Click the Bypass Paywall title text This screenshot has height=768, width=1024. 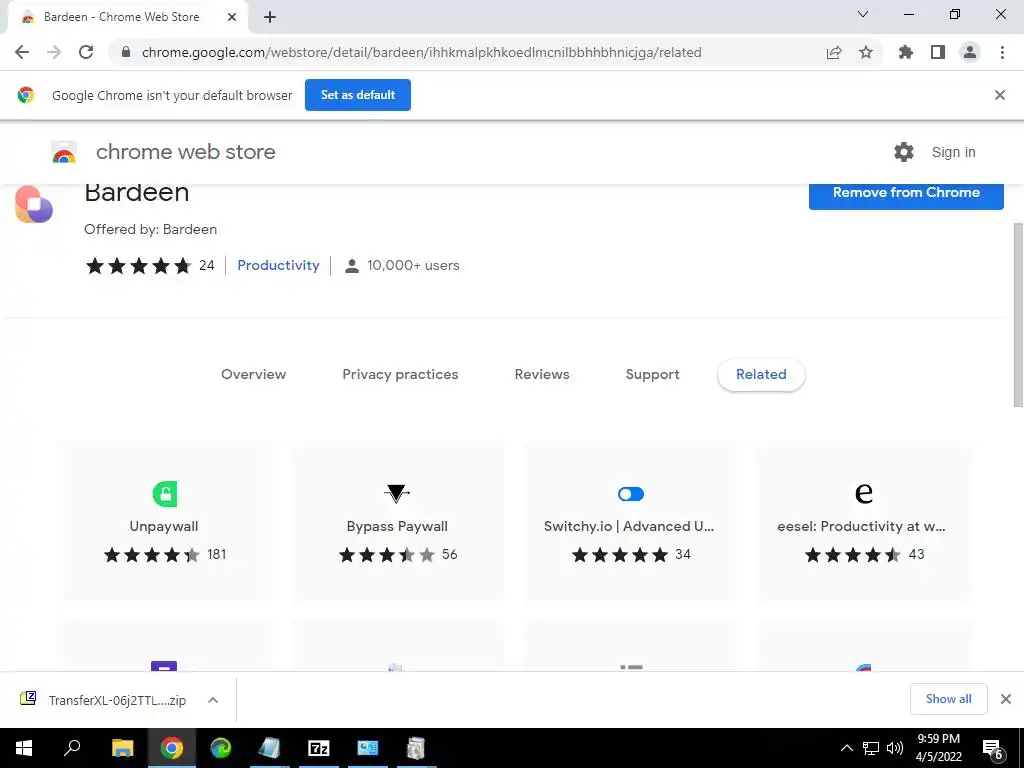tap(397, 526)
